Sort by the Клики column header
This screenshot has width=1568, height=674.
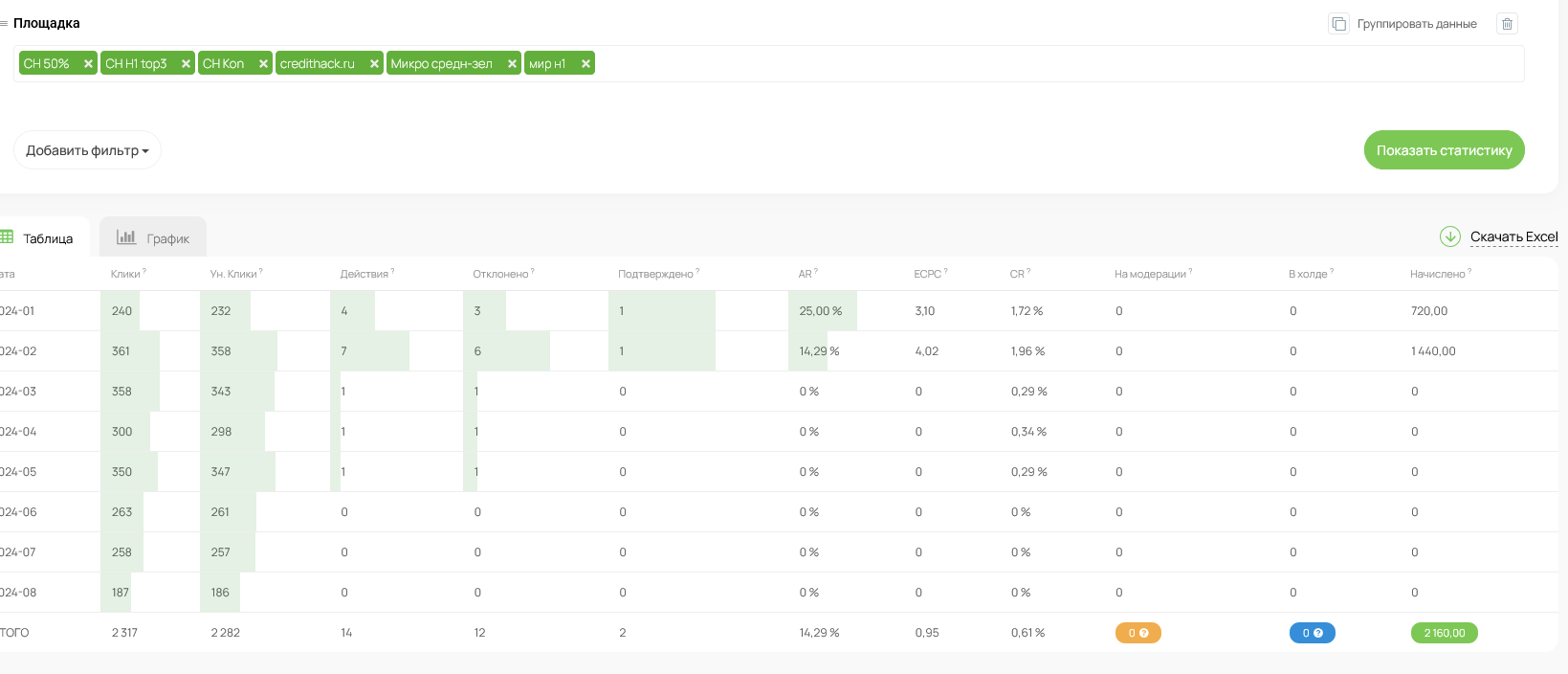pyautogui.click(x=125, y=274)
